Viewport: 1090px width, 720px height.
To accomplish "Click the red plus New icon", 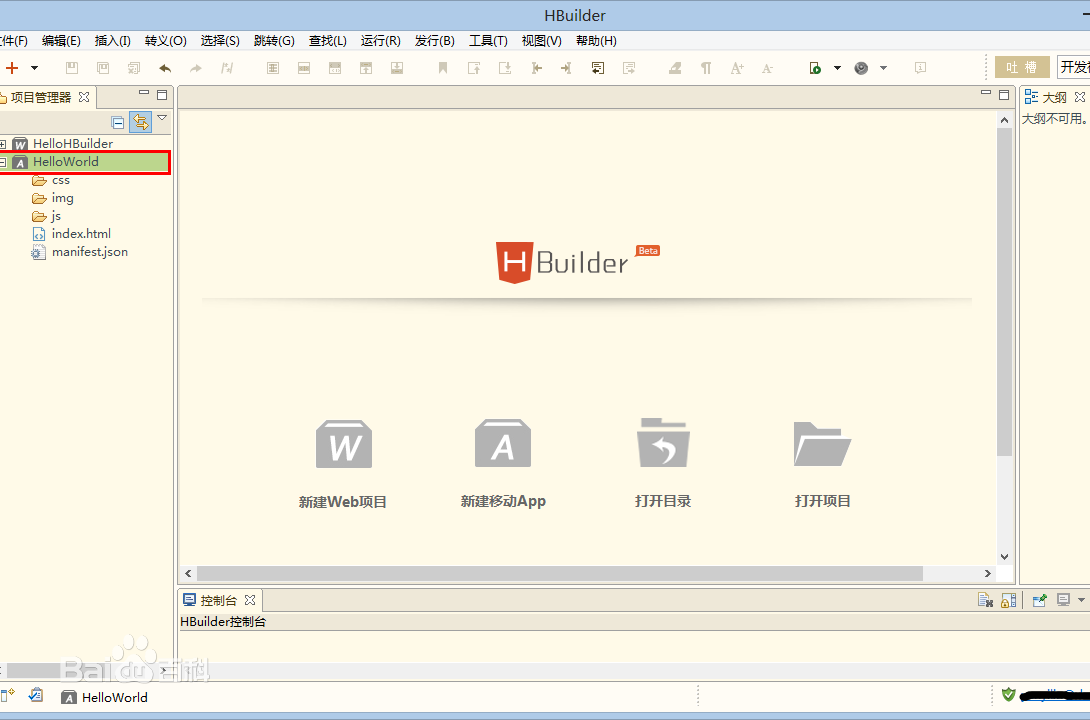I will tap(12, 67).
